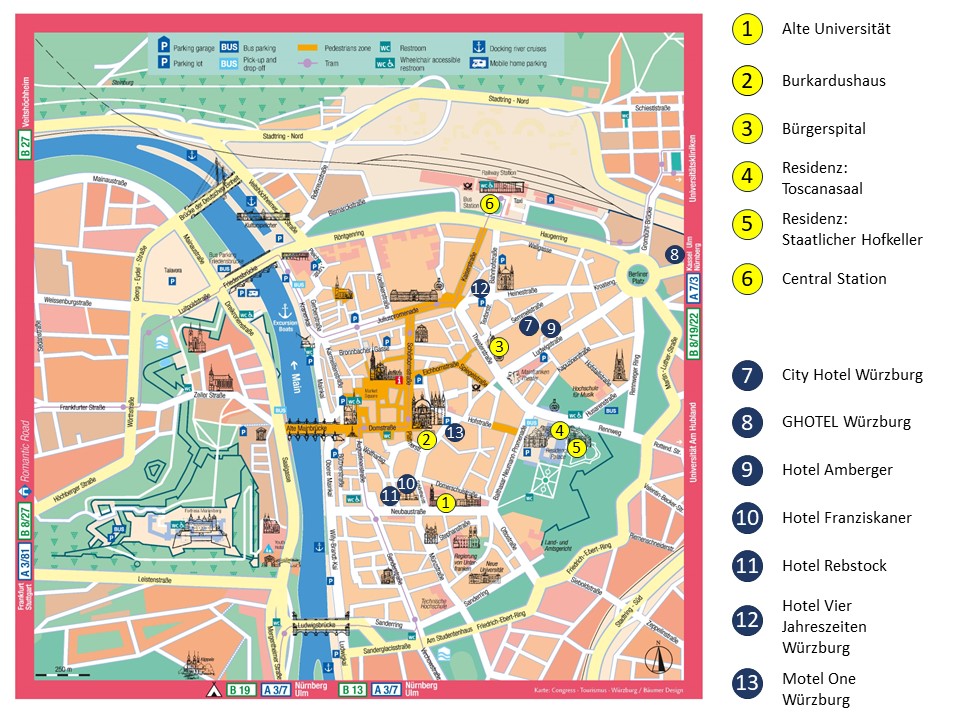Image resolution: width=960 pixels, height=720 pixels.
Task: Select the City Hotel Würzburg text label
Action: (852, 376)
